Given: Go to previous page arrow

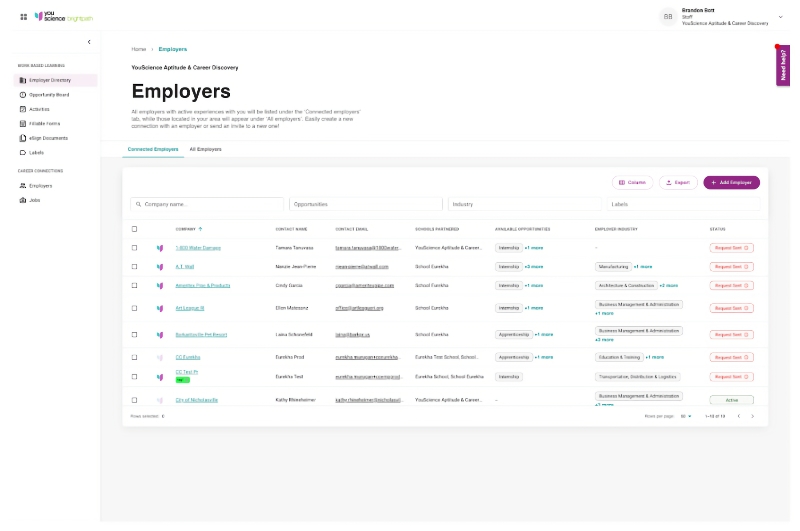Looking at the screenshot, I should 739,416.
